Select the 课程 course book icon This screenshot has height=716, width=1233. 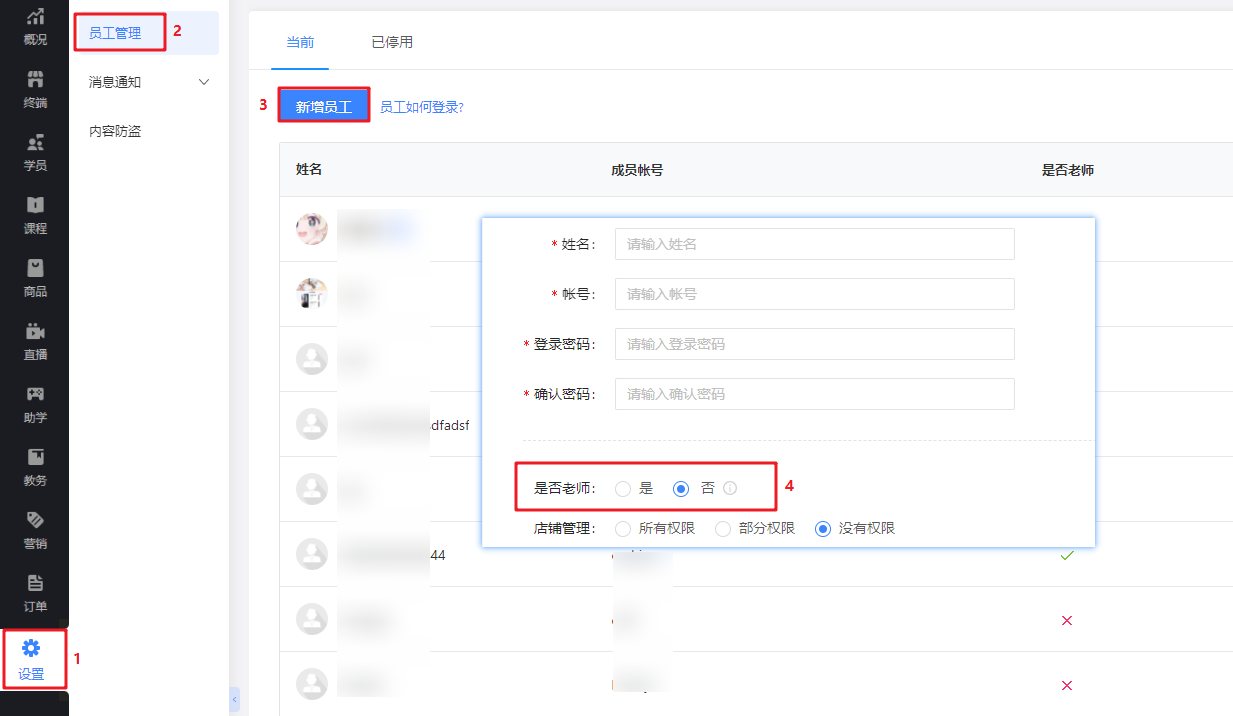pyautogui.click(x=35, y=206)
